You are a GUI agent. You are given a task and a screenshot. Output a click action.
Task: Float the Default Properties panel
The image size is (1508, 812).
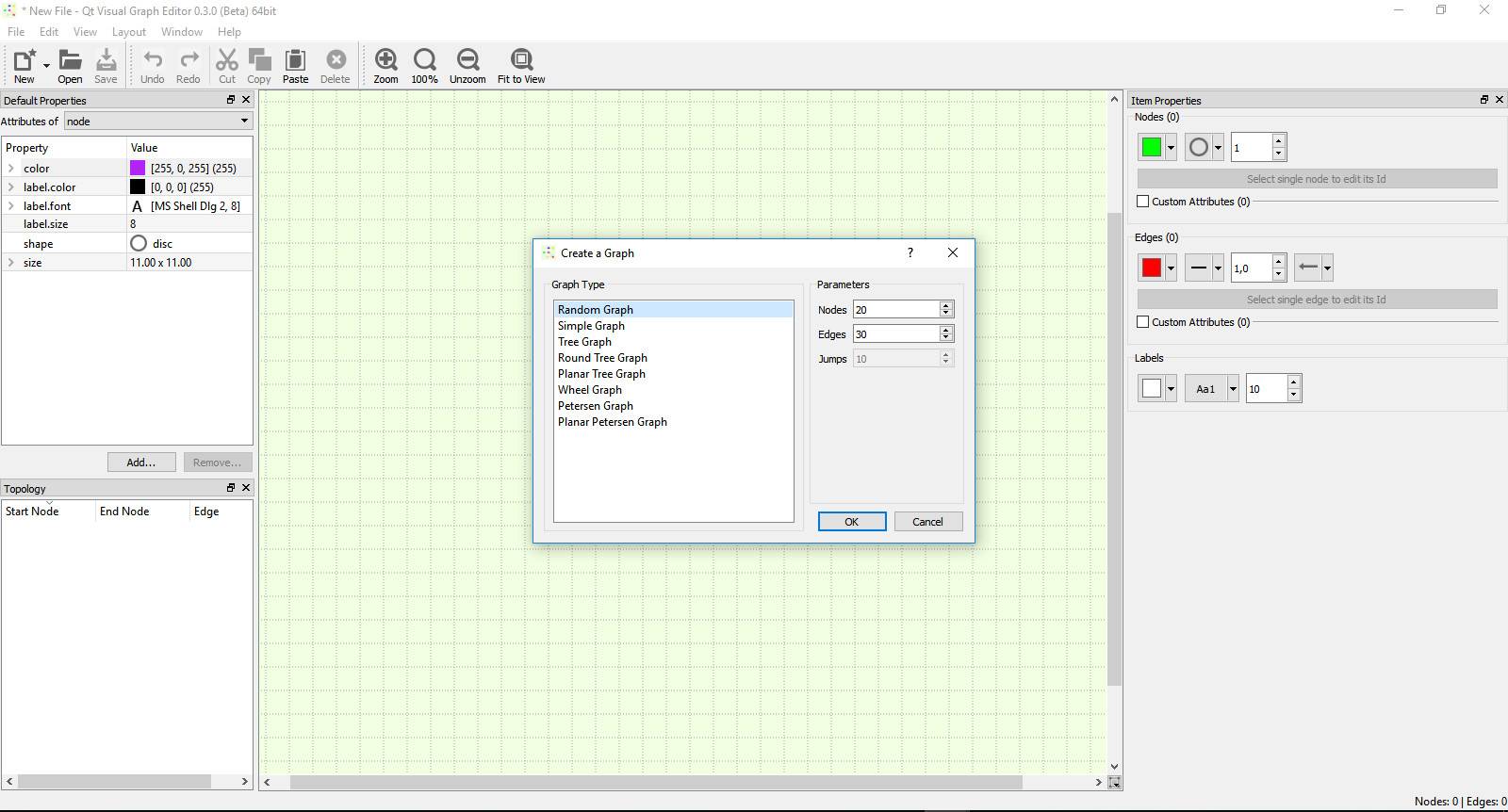click(231, 100)
